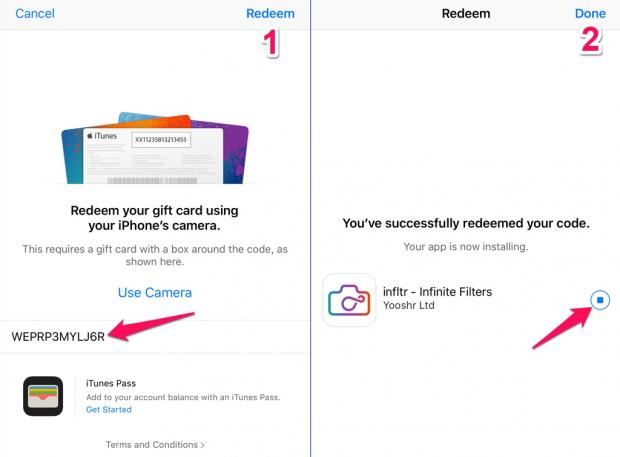The height and width of the screenshot is (457, 620).
Task: Click the Get Started link
Action: click(x=109, y=410)
